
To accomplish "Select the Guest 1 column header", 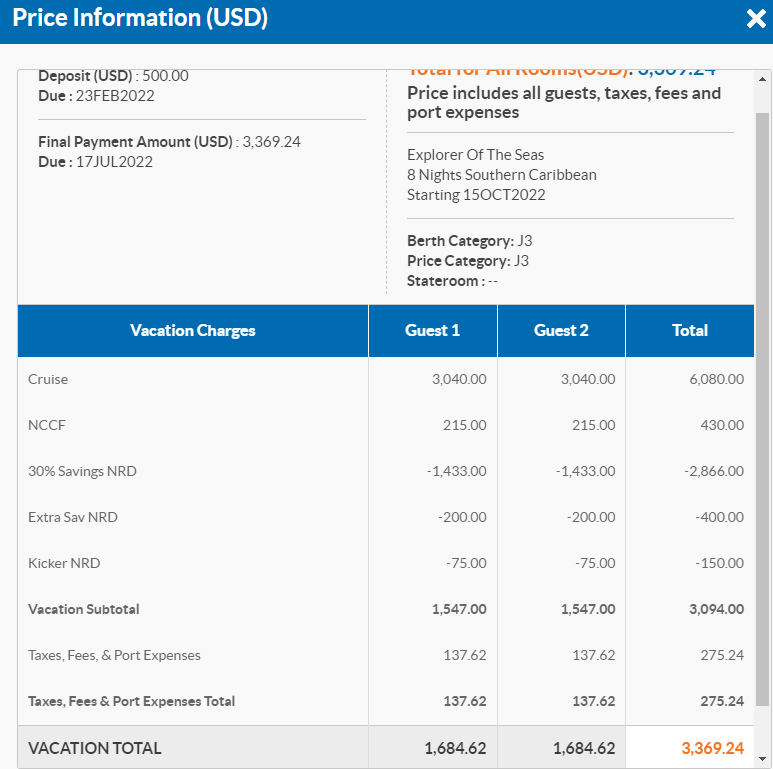I will tap(432, 330).
